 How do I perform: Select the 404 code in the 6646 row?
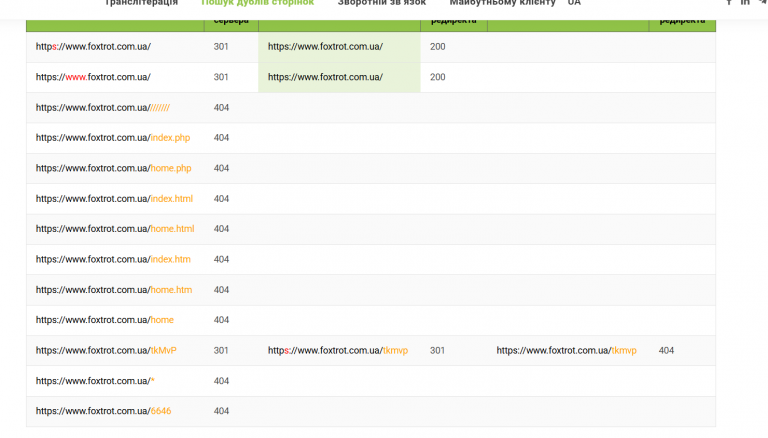(221, 411)
